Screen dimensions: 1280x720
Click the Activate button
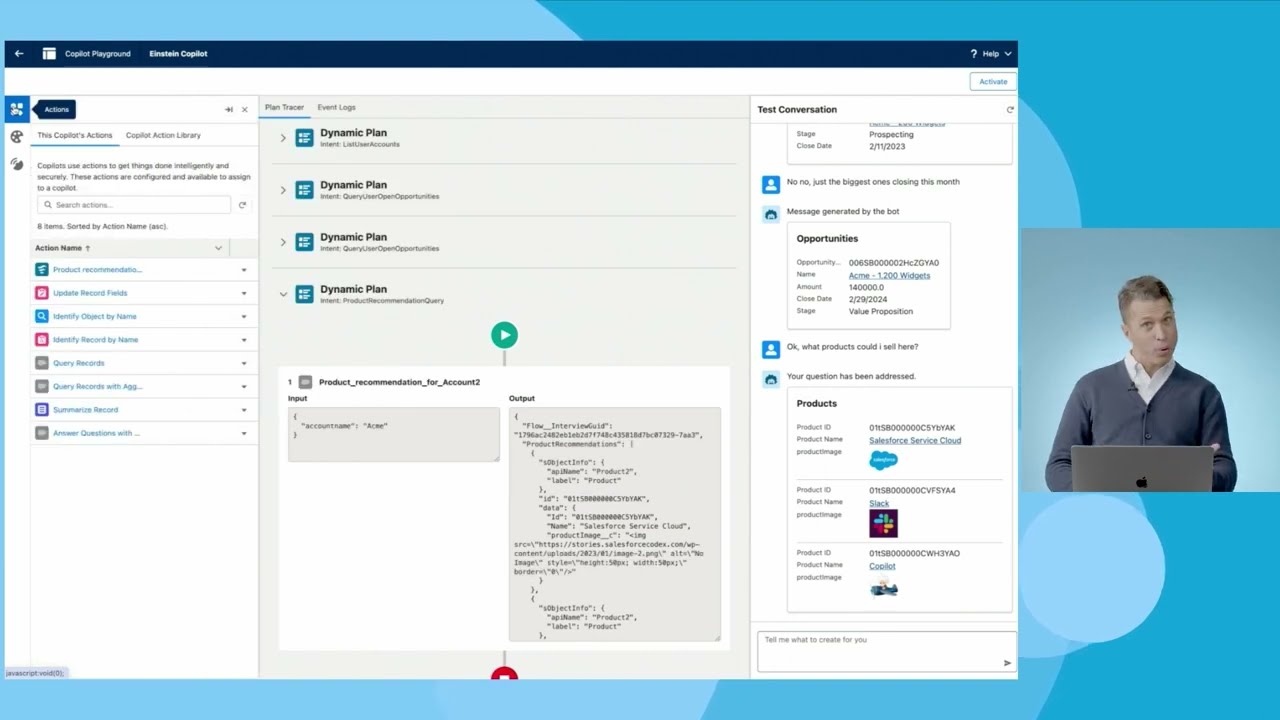coord(993,82)
